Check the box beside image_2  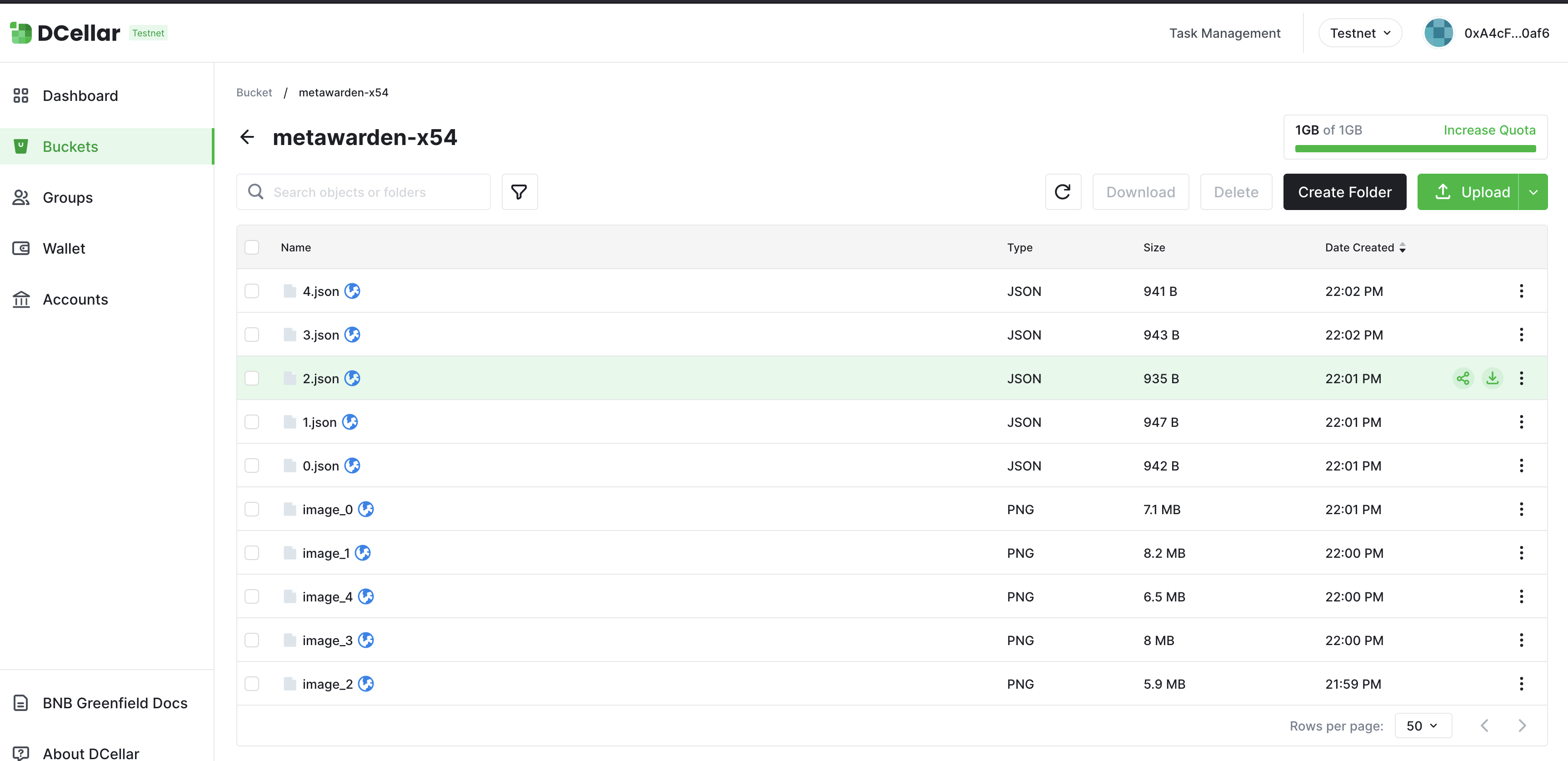[x=251, y=684]
